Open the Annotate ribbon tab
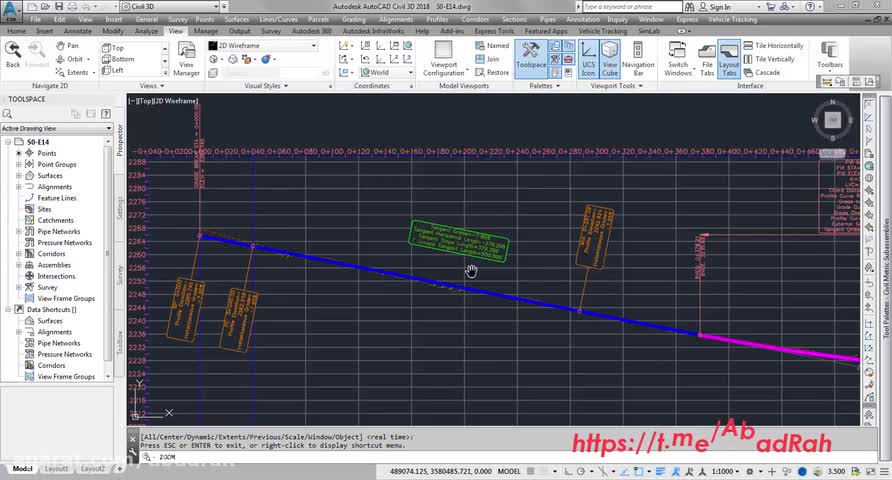The height and width of the screenshot is (480, 892). [x=77, y=31]
